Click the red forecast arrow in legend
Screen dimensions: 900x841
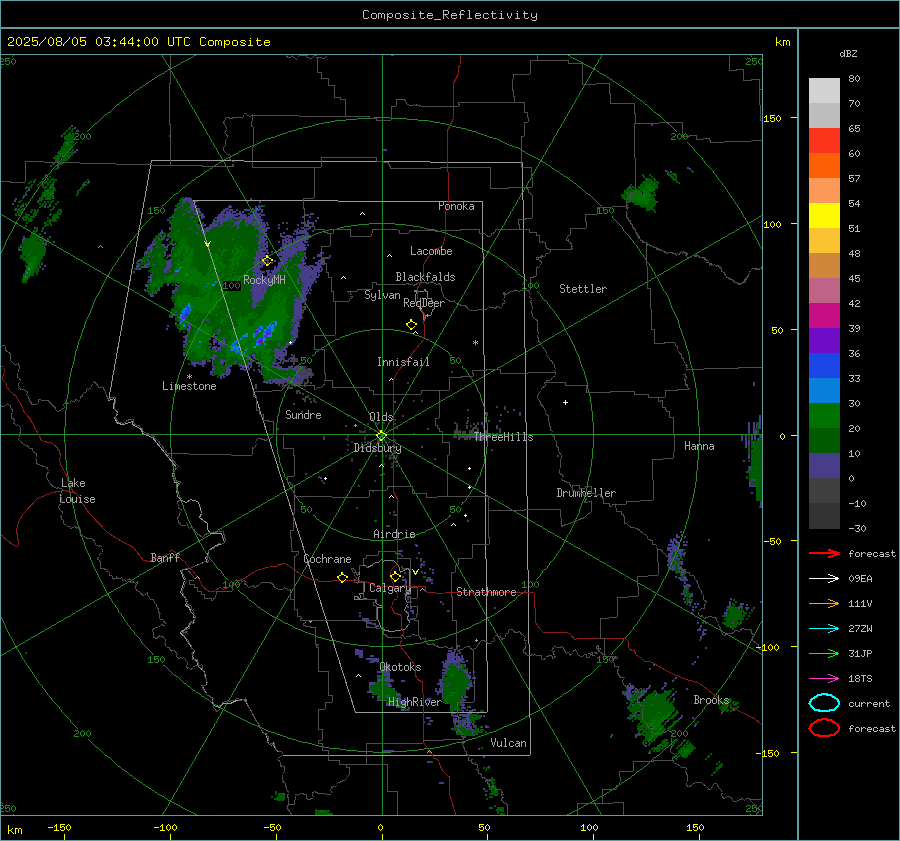click(x=824, y=553)
